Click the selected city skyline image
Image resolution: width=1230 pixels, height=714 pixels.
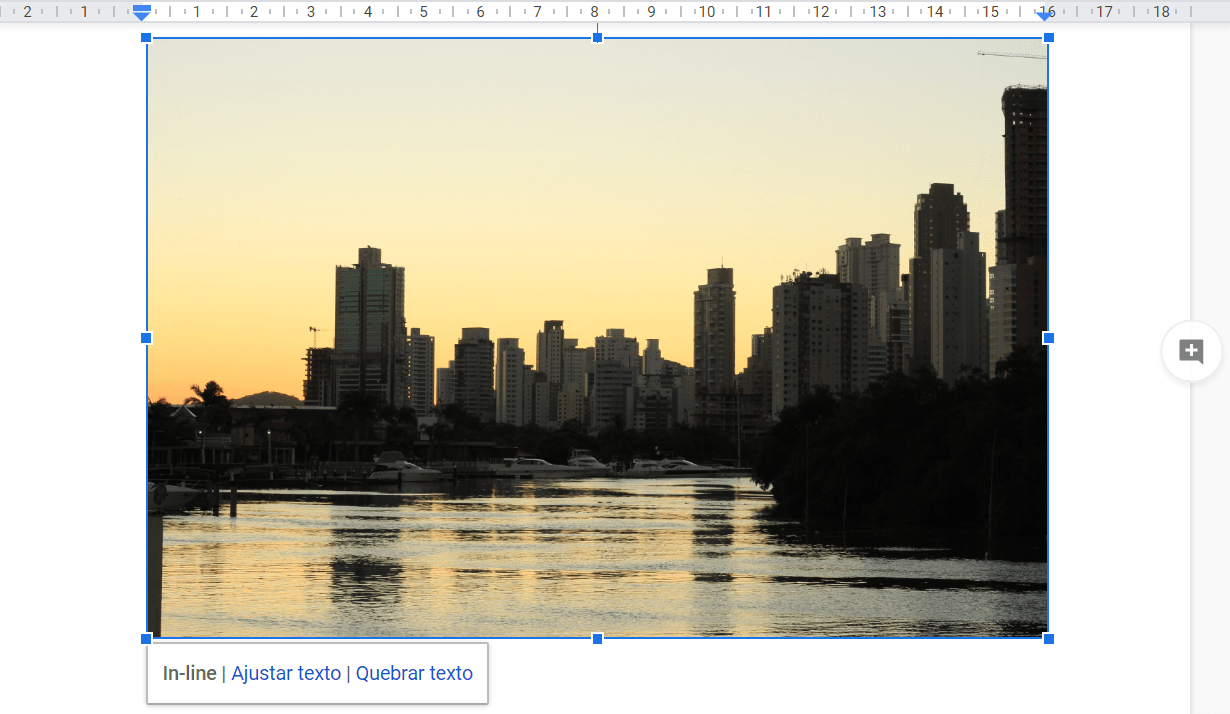[597, 250]
